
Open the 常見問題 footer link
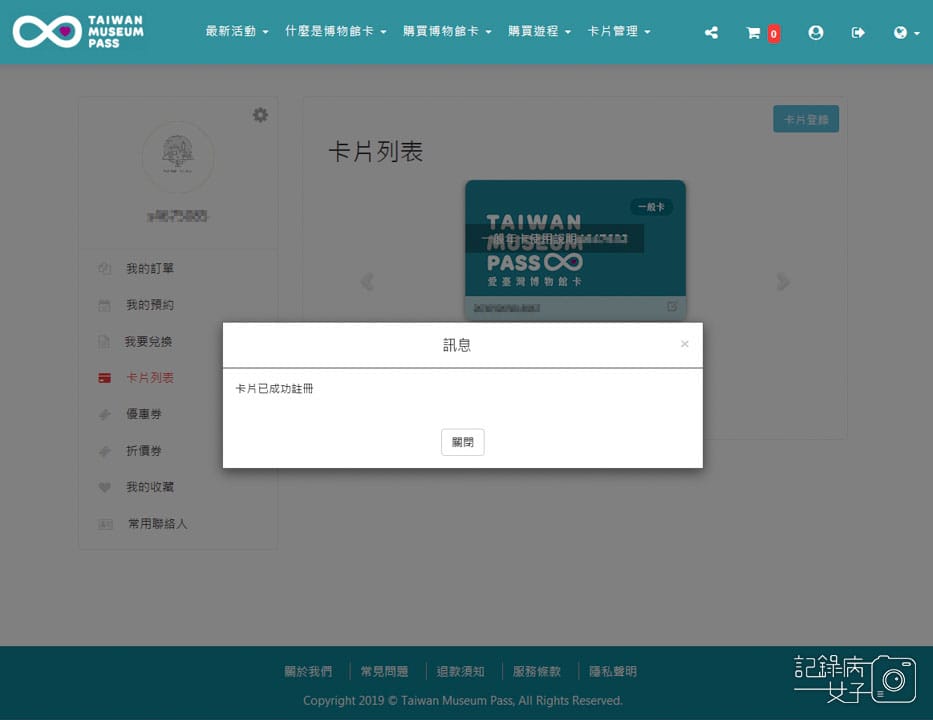[384, 672]
